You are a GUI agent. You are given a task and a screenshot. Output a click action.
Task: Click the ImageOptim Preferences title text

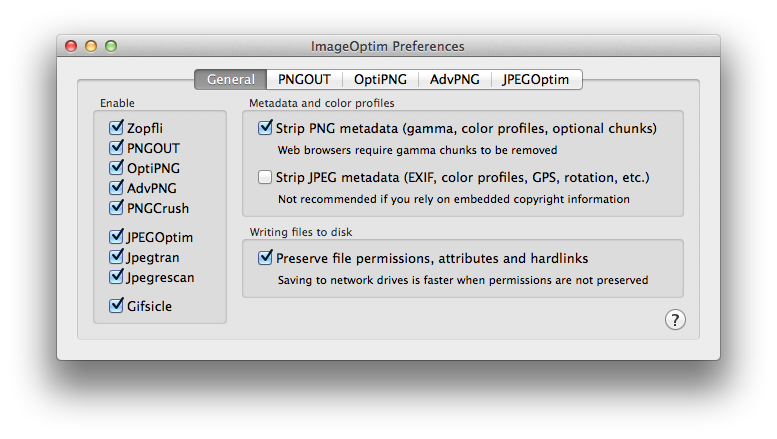(x=388, y=46)
